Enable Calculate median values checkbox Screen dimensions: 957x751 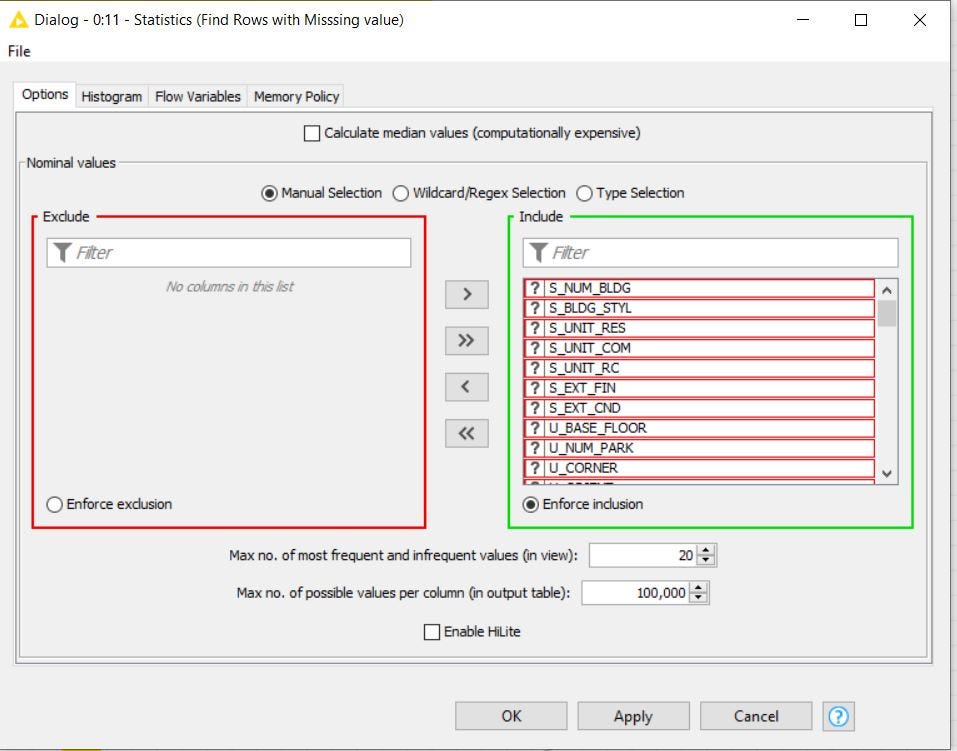click(x=312, y=133)
